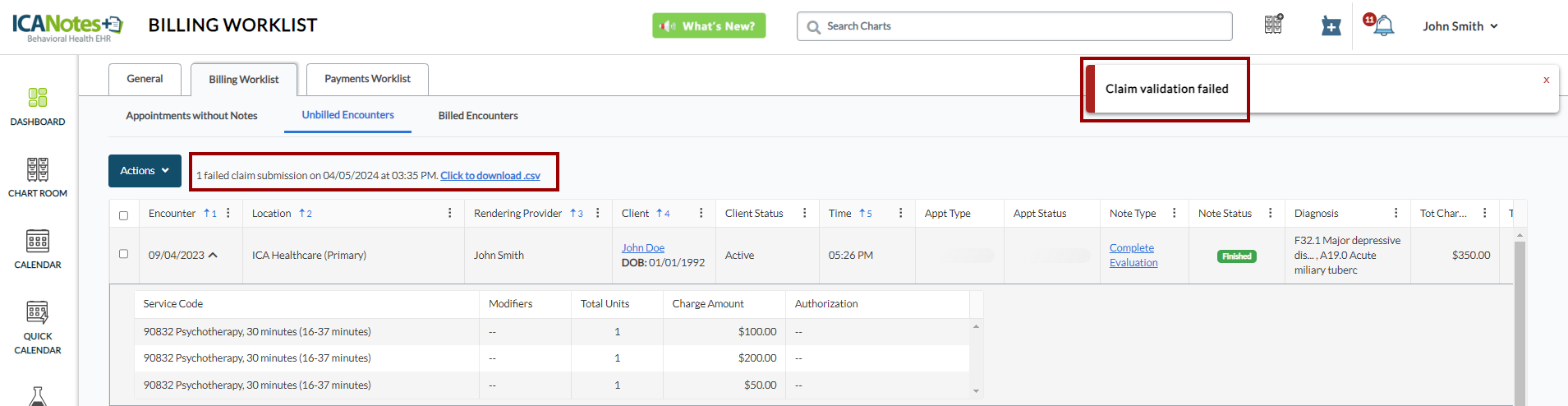Click the chart room shortcut icon in header
The image size is (1568, 406).
(x=1273, y=25)
